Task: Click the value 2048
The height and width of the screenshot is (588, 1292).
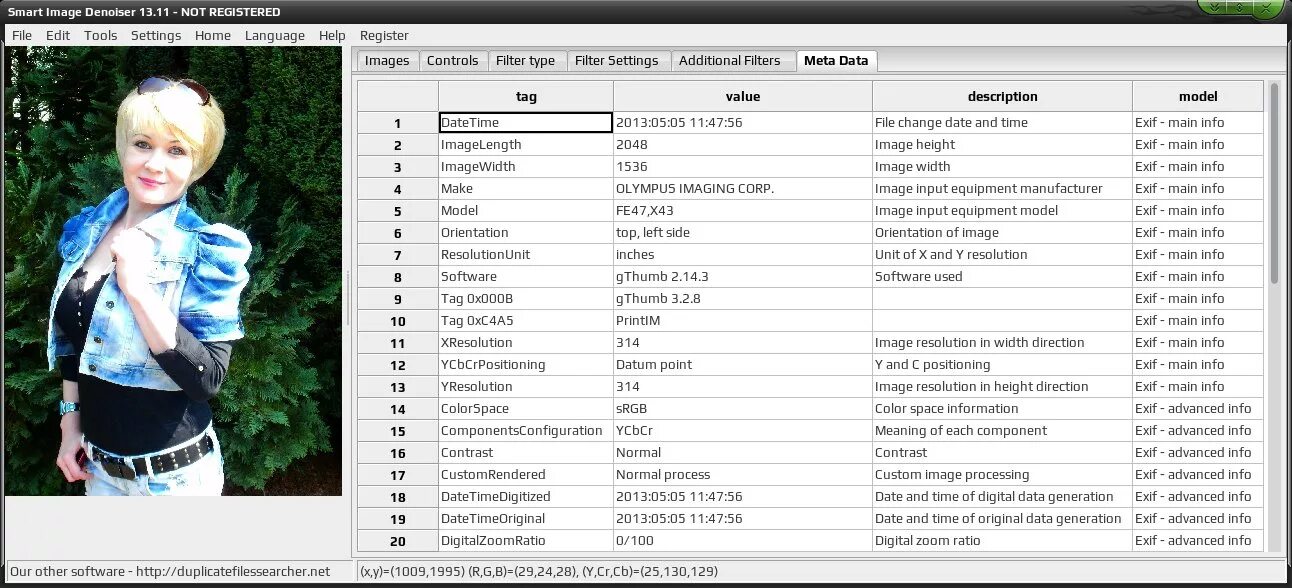Action: point(743,145)
